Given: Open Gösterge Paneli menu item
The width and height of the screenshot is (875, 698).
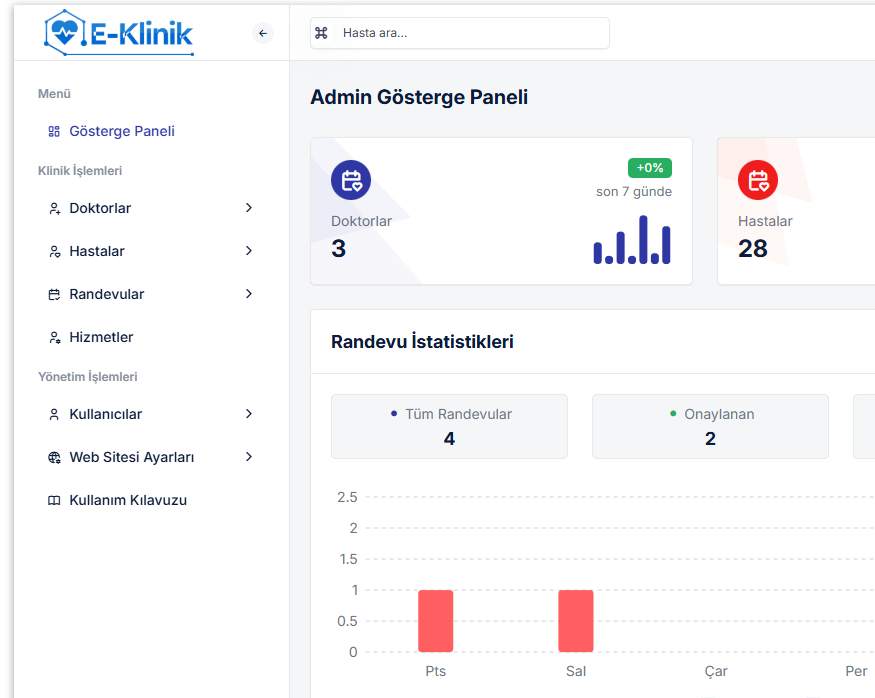Looking at the screenshot, I should [x=122, y=132].
